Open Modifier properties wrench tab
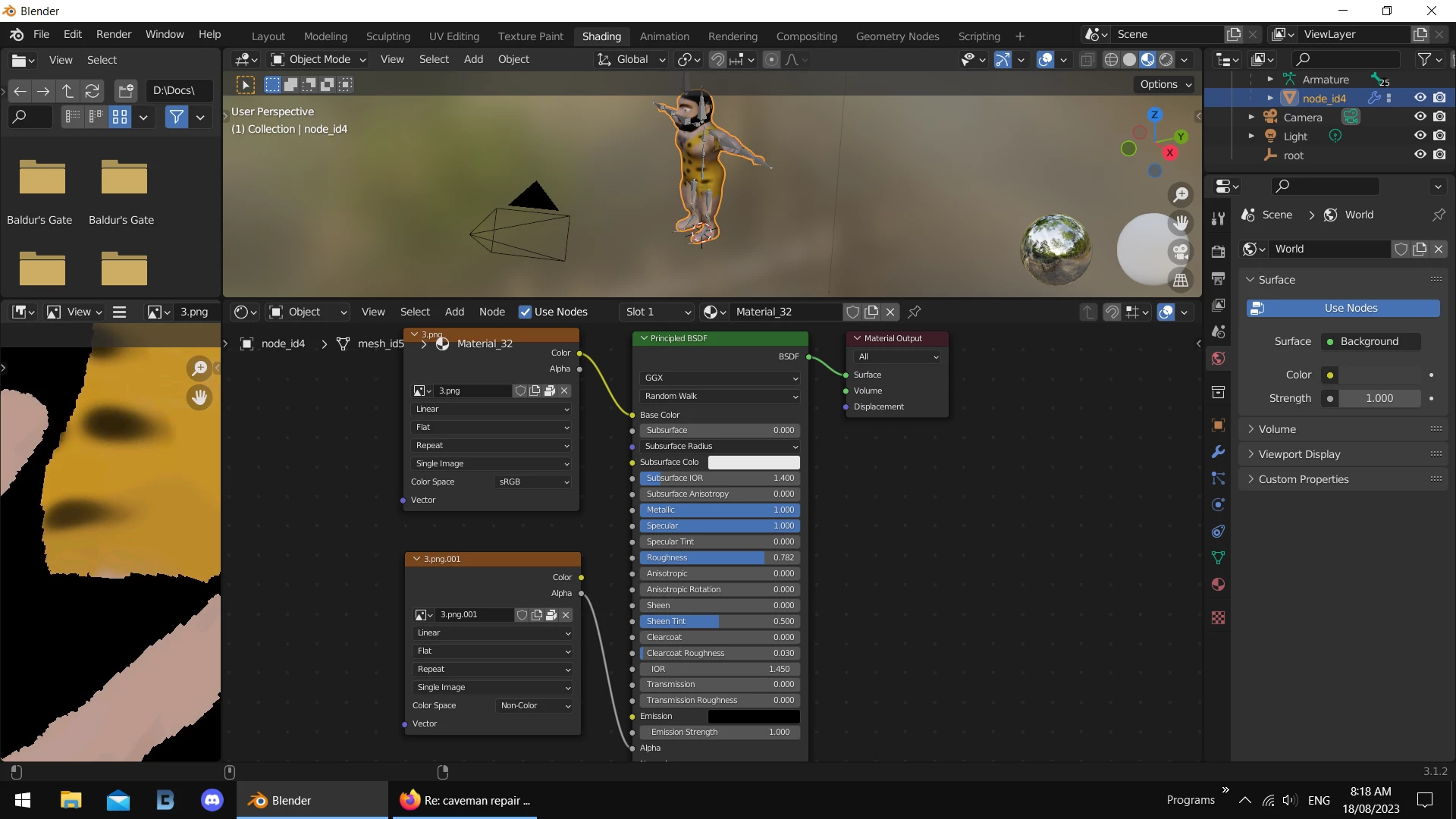The height and width of the screenshot is (819, 1456). pyautogui.click(x=1218, y=452)
